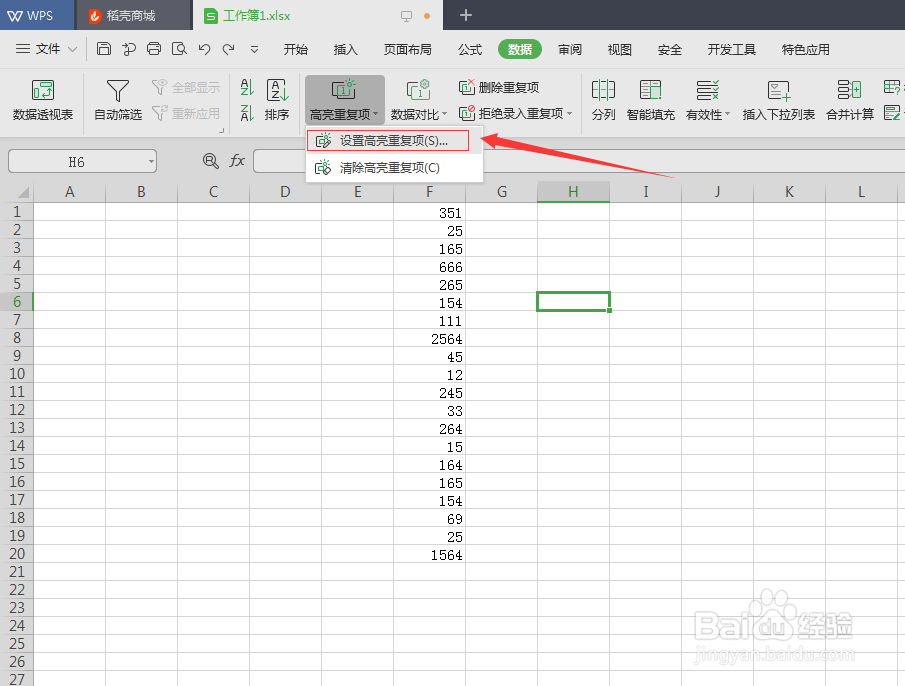Click the Select All corner triangle
The height and width of the screenshot is (686, 905).
(23, 192)
